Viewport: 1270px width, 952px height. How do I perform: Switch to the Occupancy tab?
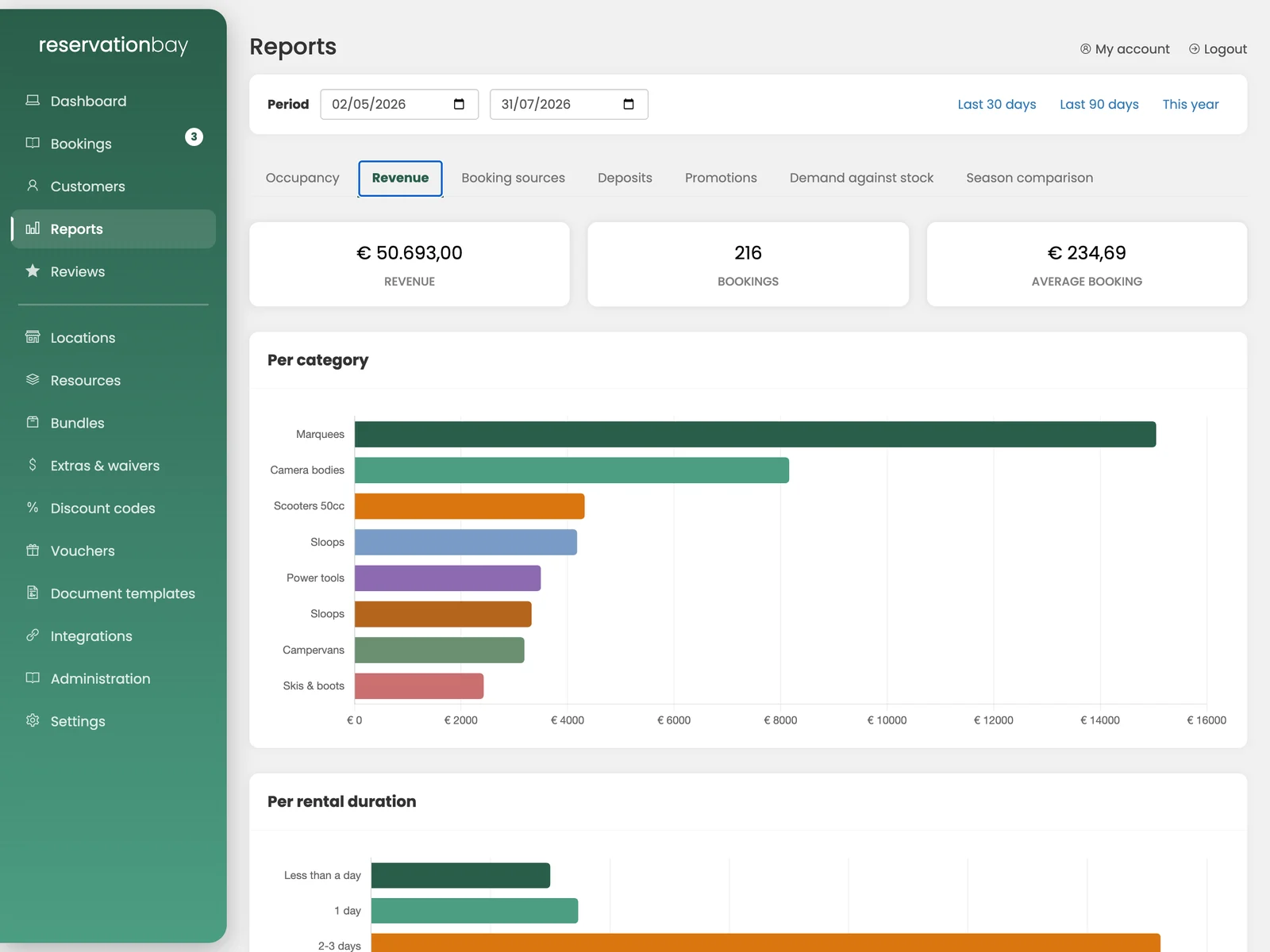[x=302, y=178]
